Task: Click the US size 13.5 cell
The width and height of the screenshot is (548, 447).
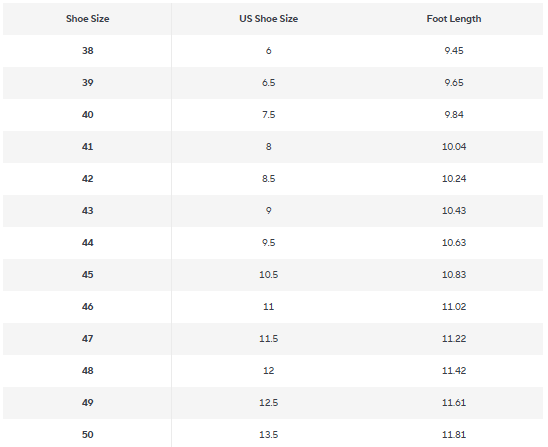Action: click(268, 434)
